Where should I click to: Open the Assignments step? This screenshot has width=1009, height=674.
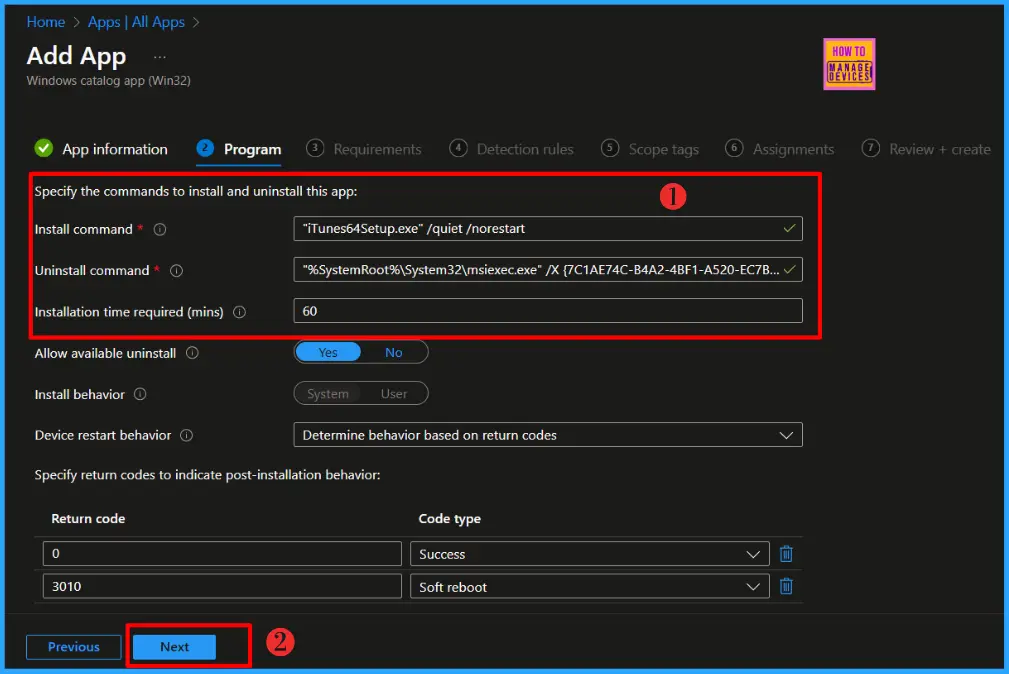(779, 149)
